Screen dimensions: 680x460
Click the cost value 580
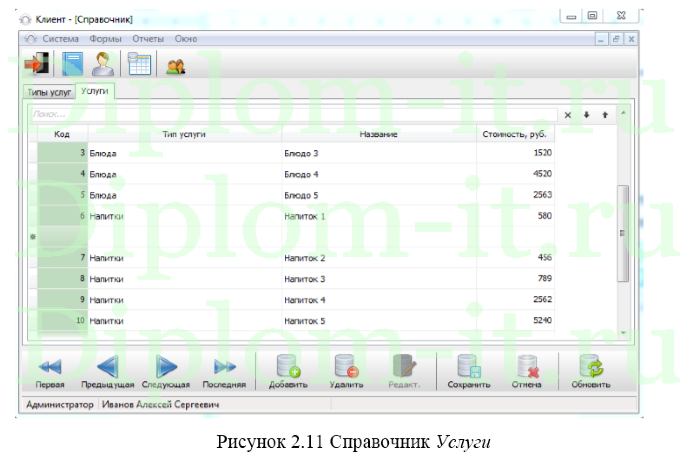(x=545, y=215)
